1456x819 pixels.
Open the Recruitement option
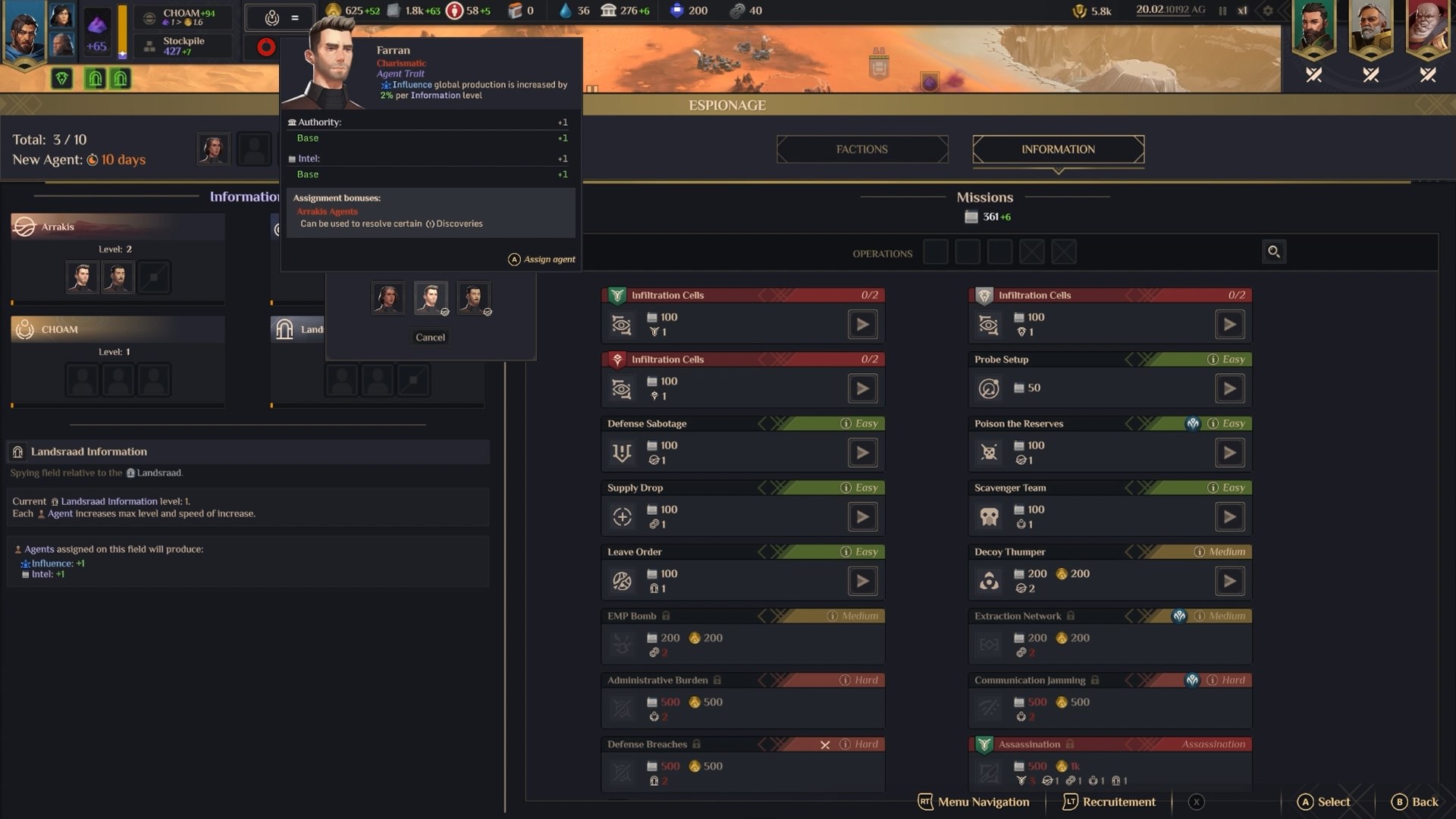(1109, 802)
